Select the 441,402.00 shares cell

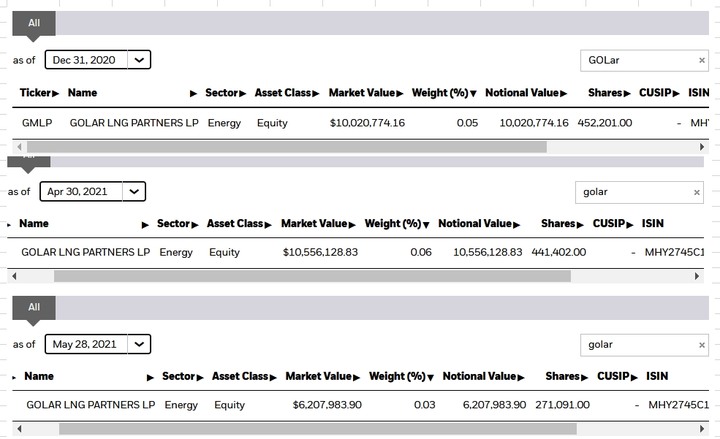pos(558,252)
